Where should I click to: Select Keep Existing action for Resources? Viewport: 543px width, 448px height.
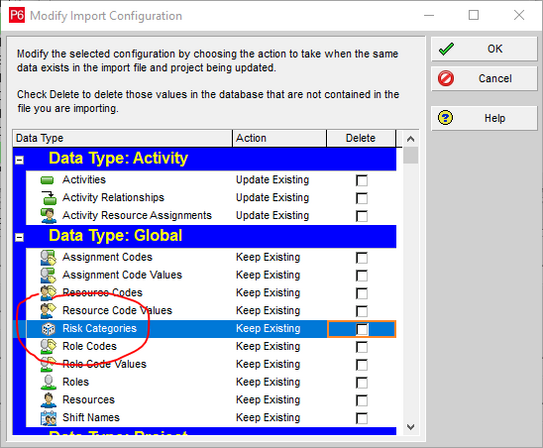[x=268, y=400]
